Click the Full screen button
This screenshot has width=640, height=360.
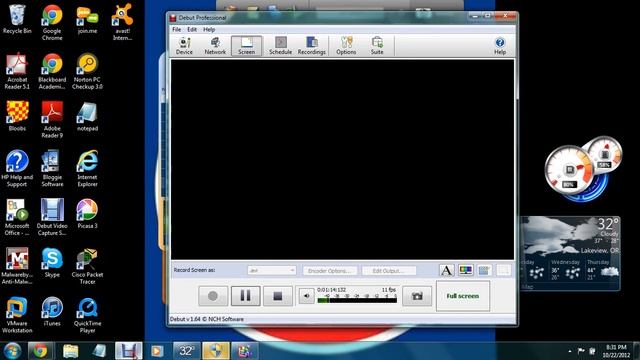(x=463, y=296)
